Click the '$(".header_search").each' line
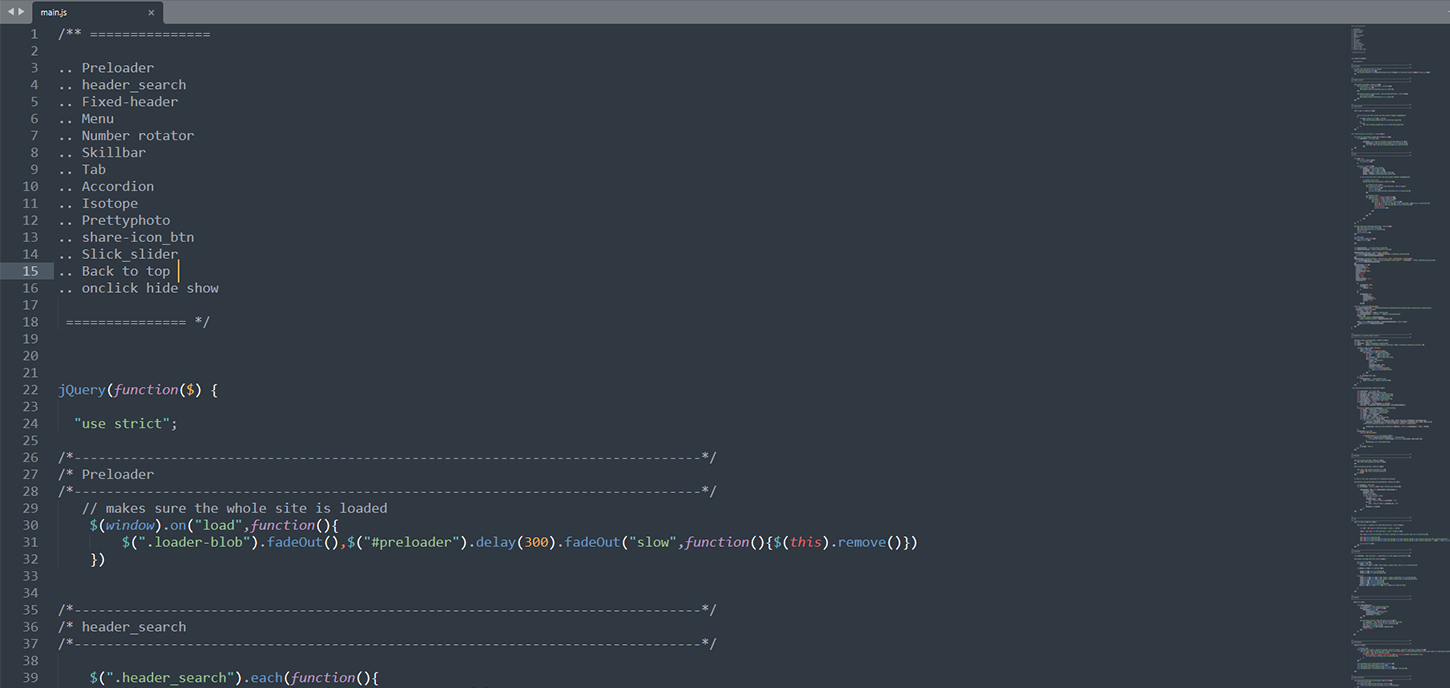The height and width of the screenshot is (688, 1450). [x=235, y=678]
